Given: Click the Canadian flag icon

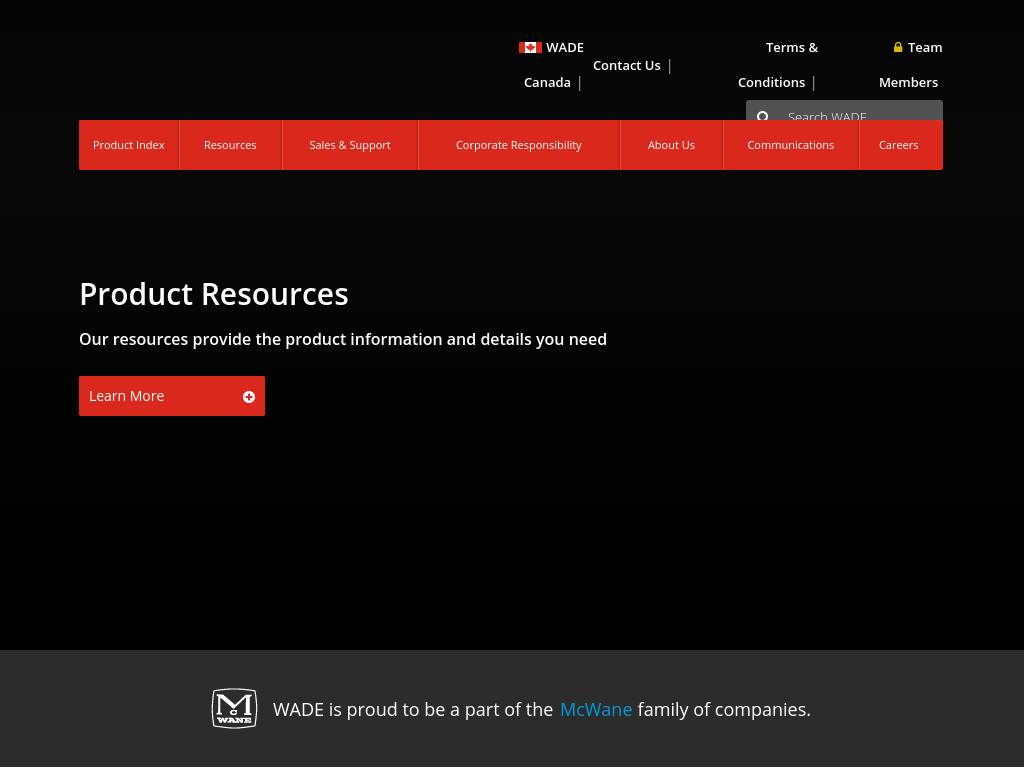Looking at the screenshot, I should pos(530,47).
